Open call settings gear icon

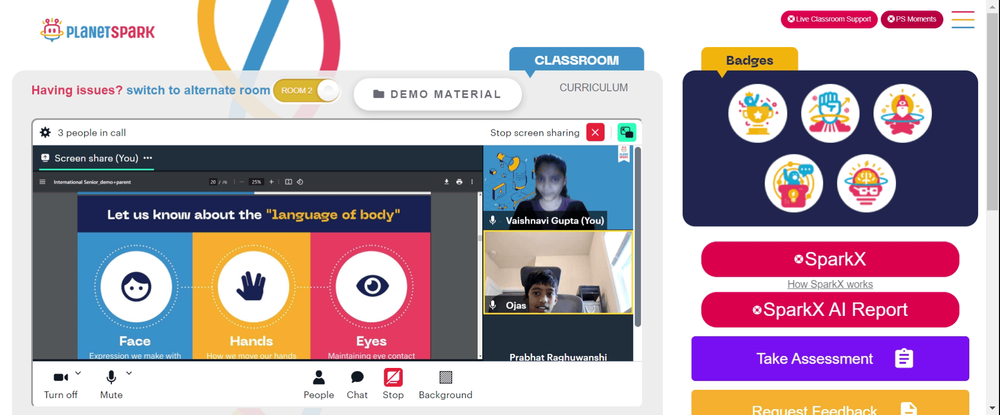(x=45, y=133)
